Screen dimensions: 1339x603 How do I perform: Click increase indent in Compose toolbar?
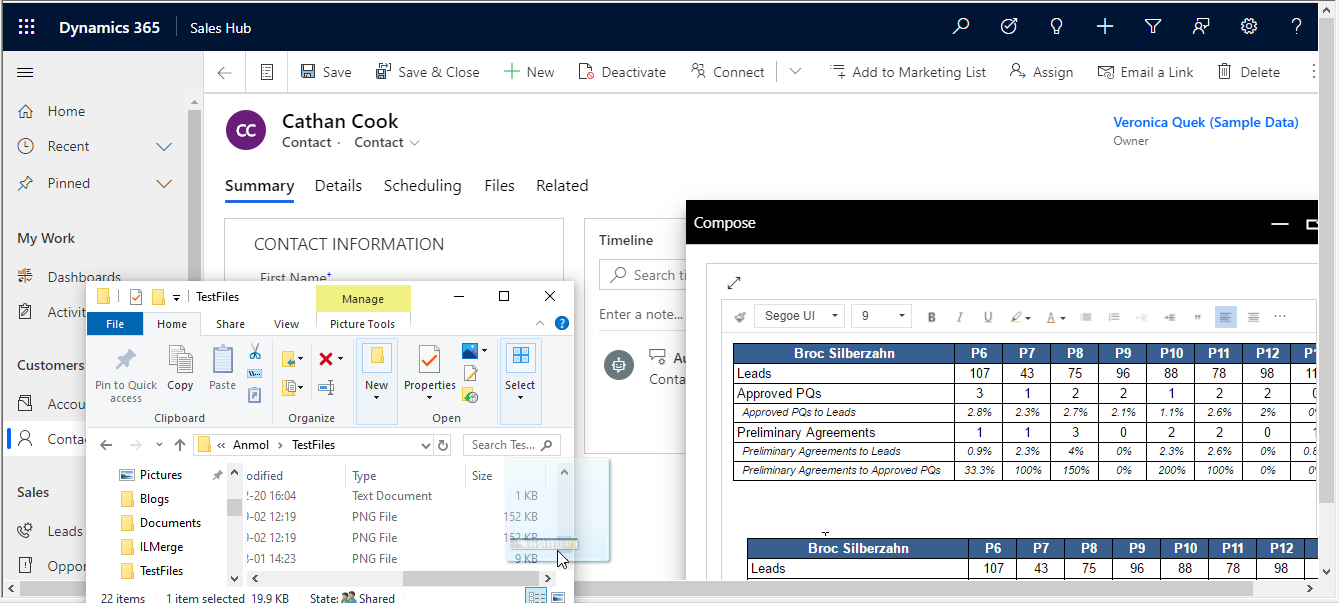[1170, 317]
